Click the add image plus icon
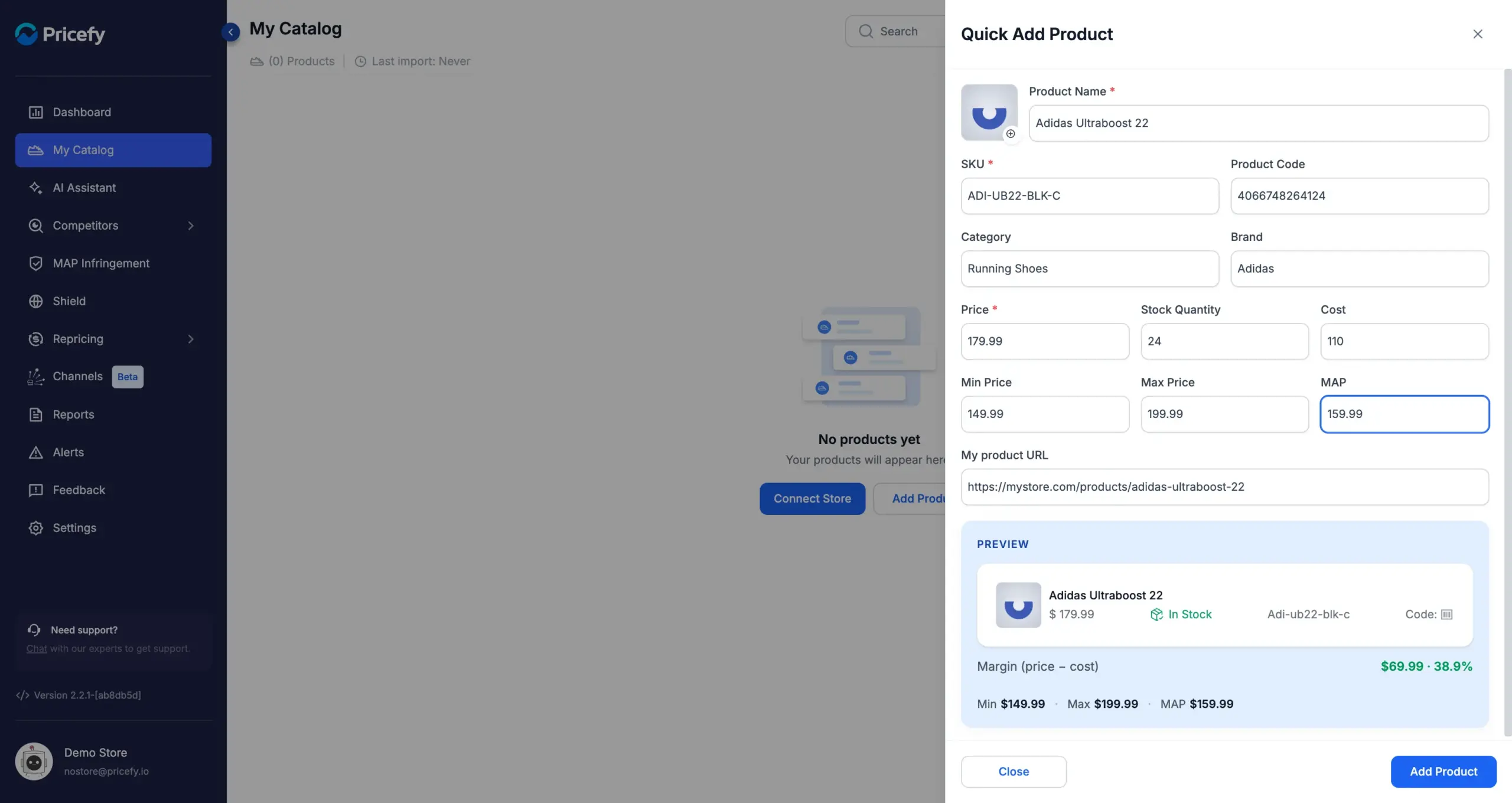 coord(1011,134)
